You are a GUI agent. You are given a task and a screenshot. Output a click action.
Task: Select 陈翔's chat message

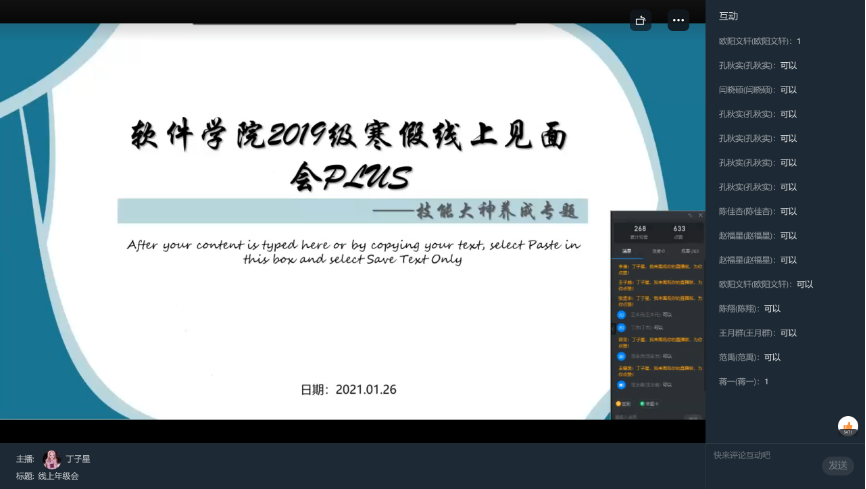[x=749, y=308]
